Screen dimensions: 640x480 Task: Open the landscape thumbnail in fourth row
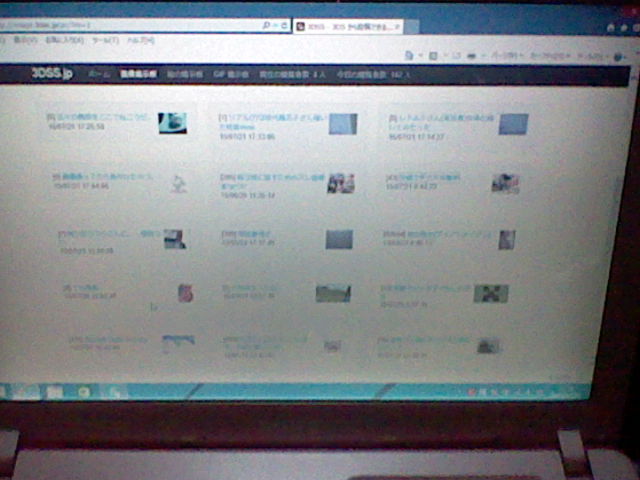pyautogui.click(x=333, y=293)
